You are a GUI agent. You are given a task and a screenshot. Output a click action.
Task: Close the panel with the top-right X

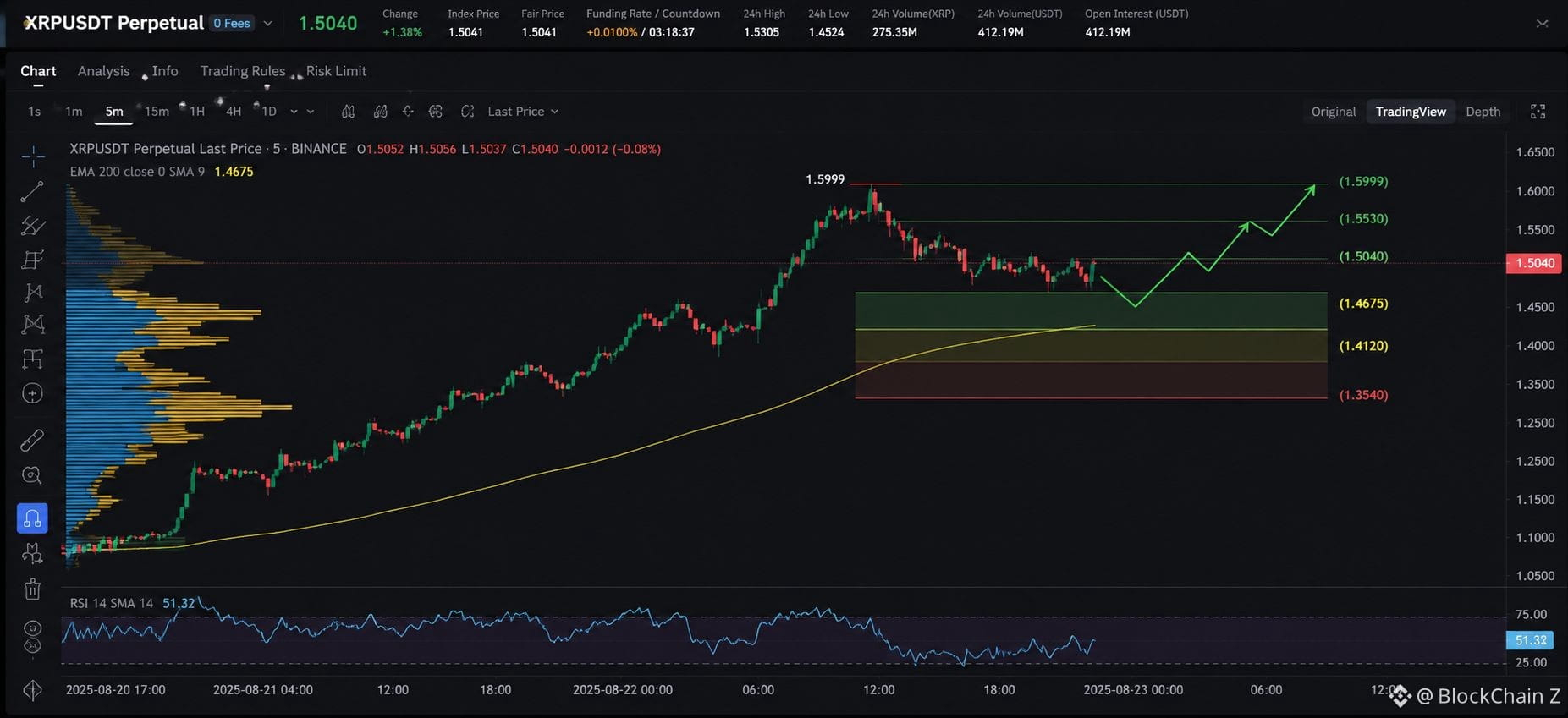pyautogui.click(x=1542, y=24)
